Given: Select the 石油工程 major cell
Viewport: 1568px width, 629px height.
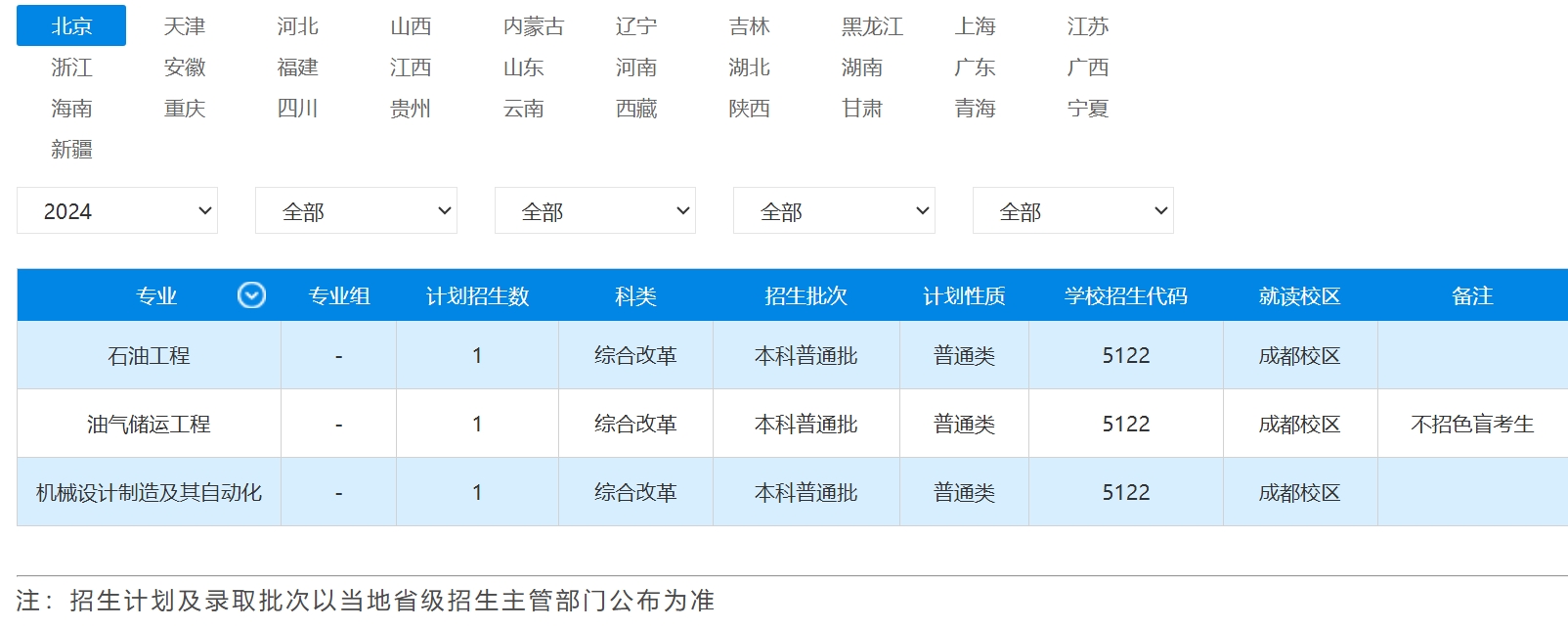Looking at the screenshot, I should tap(149, 355).
